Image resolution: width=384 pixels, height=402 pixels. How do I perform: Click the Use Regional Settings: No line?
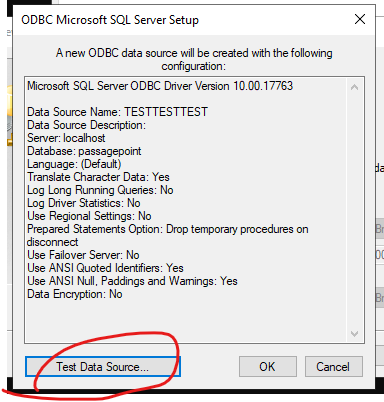[89, 216]
